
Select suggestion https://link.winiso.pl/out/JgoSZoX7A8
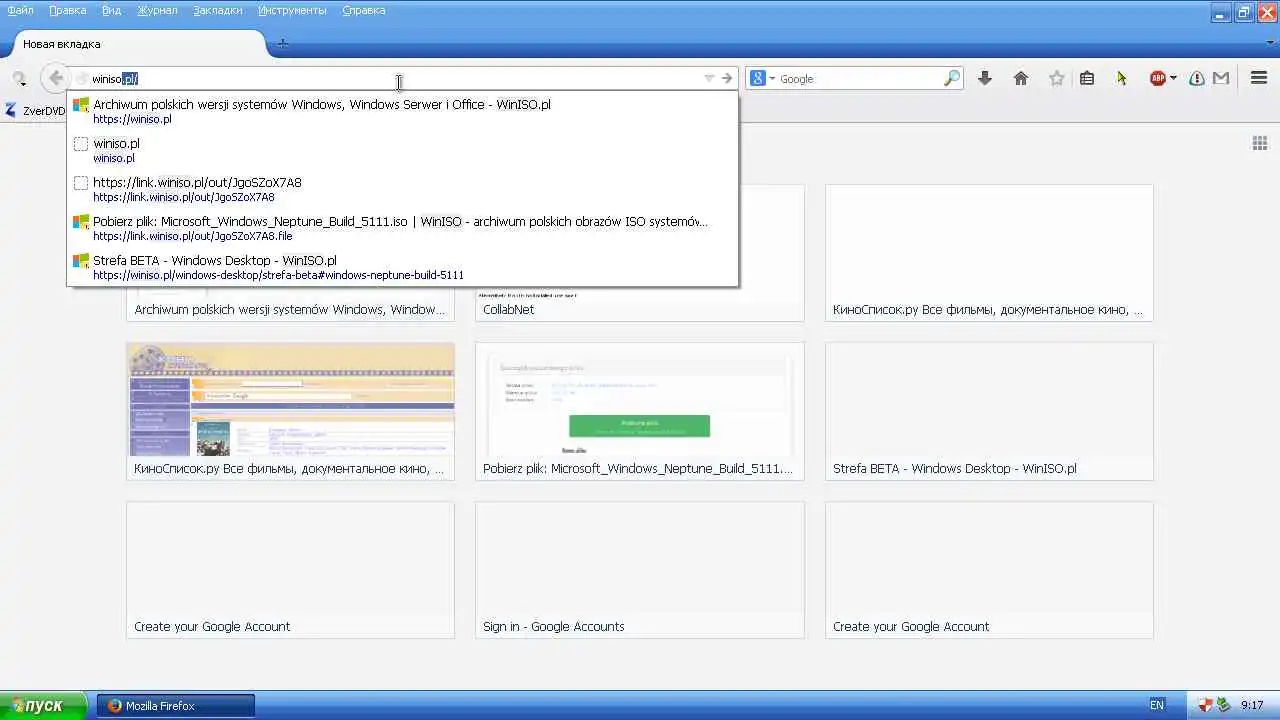[403, 189]
